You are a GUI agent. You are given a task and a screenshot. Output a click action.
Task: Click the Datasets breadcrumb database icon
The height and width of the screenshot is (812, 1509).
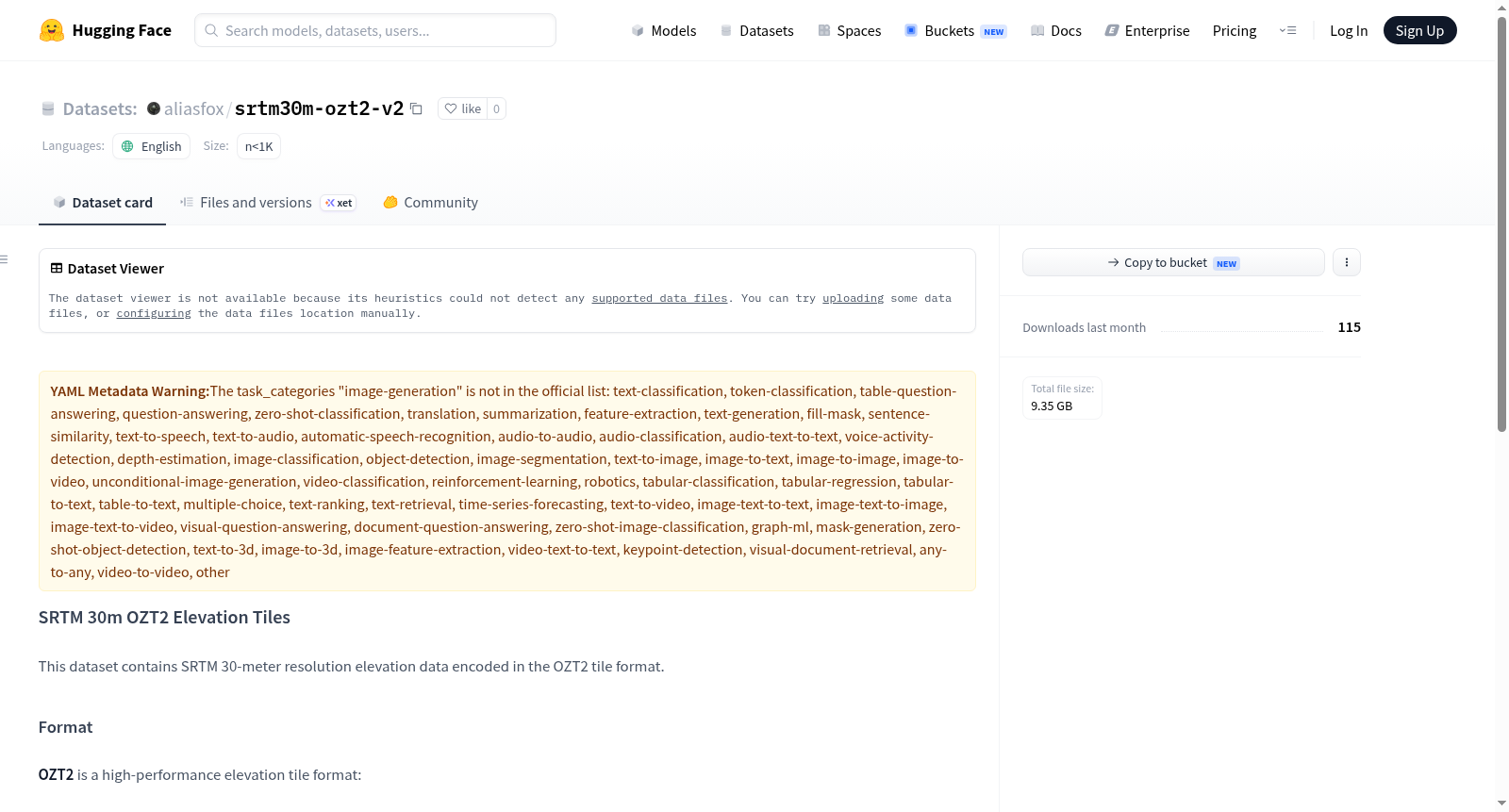click(48, 108)
